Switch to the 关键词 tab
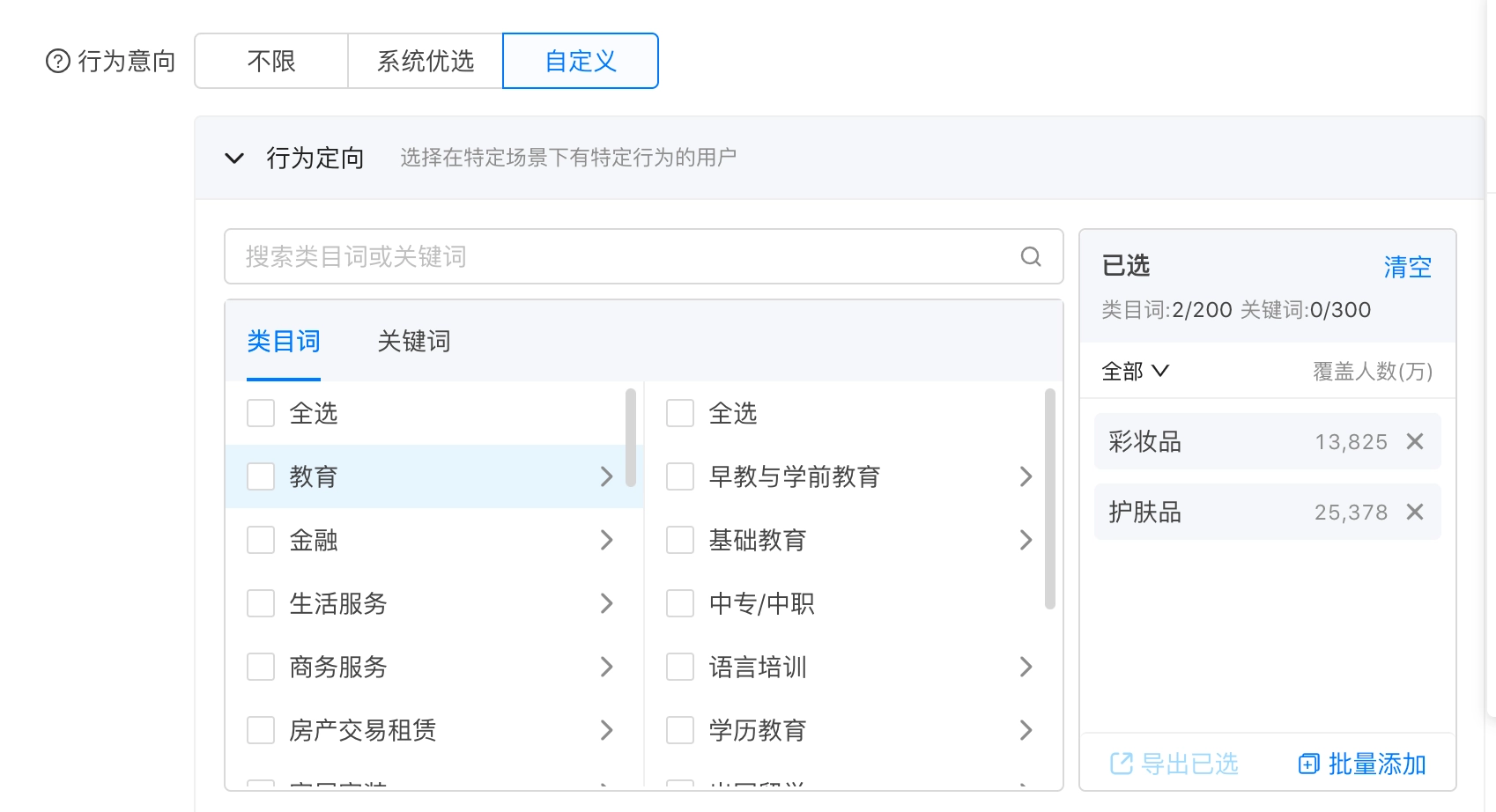This screenshot has width=1496, height=812. pos(411,341)
